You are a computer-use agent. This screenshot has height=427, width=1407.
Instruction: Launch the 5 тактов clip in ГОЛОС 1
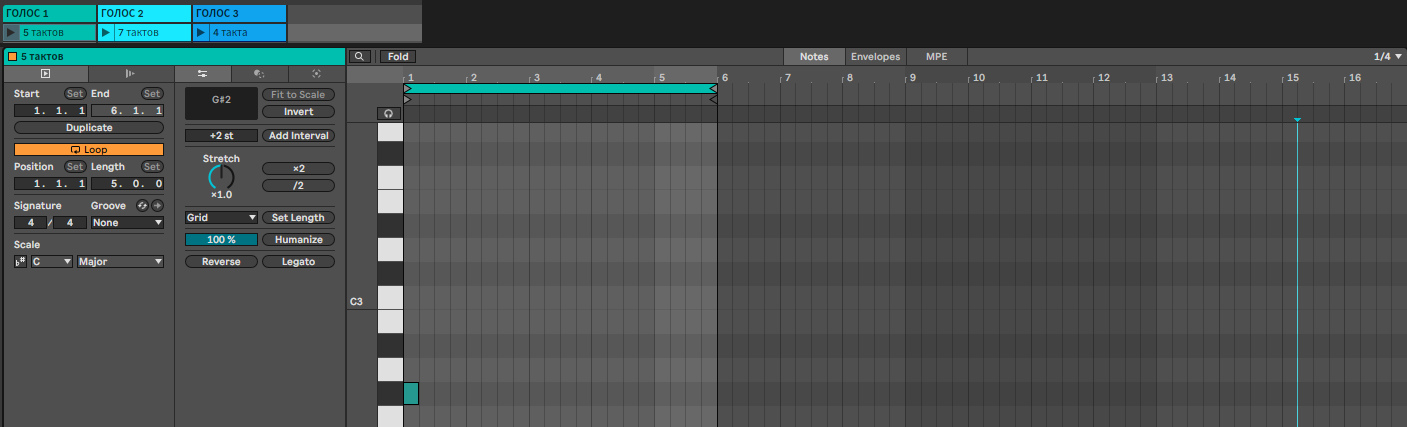(10, 33)
